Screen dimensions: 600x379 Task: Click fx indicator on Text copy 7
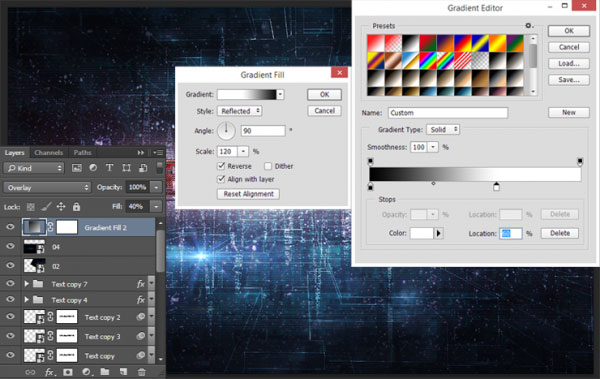pyautogui.click(x=141, y=284)
